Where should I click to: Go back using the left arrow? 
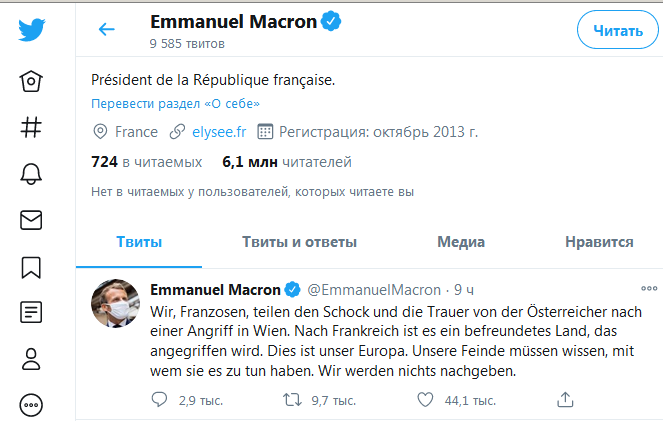[x=107, y=29]
